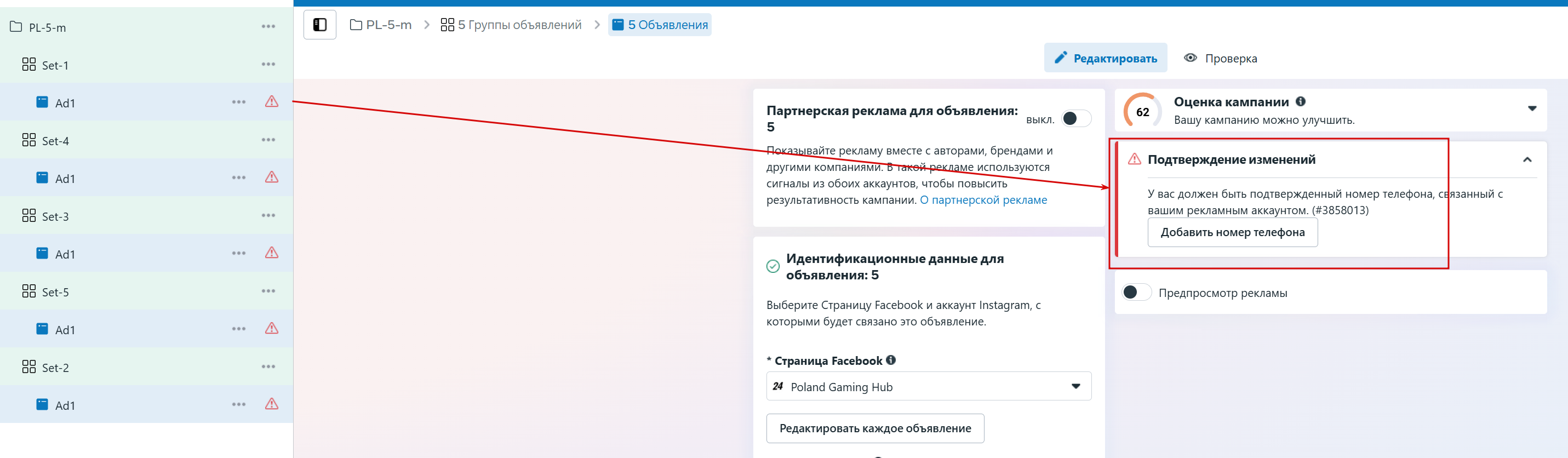
Task: Select Ad1 under Set-2 in the tree
Action: [x=146, y=404]
